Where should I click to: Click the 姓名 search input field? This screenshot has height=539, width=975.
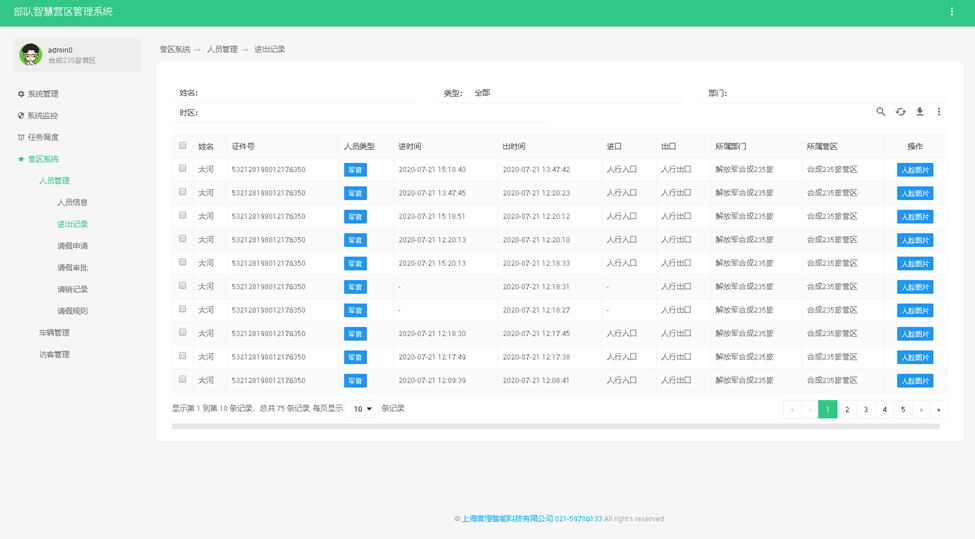pyautogui.click(x=310, y=93)
